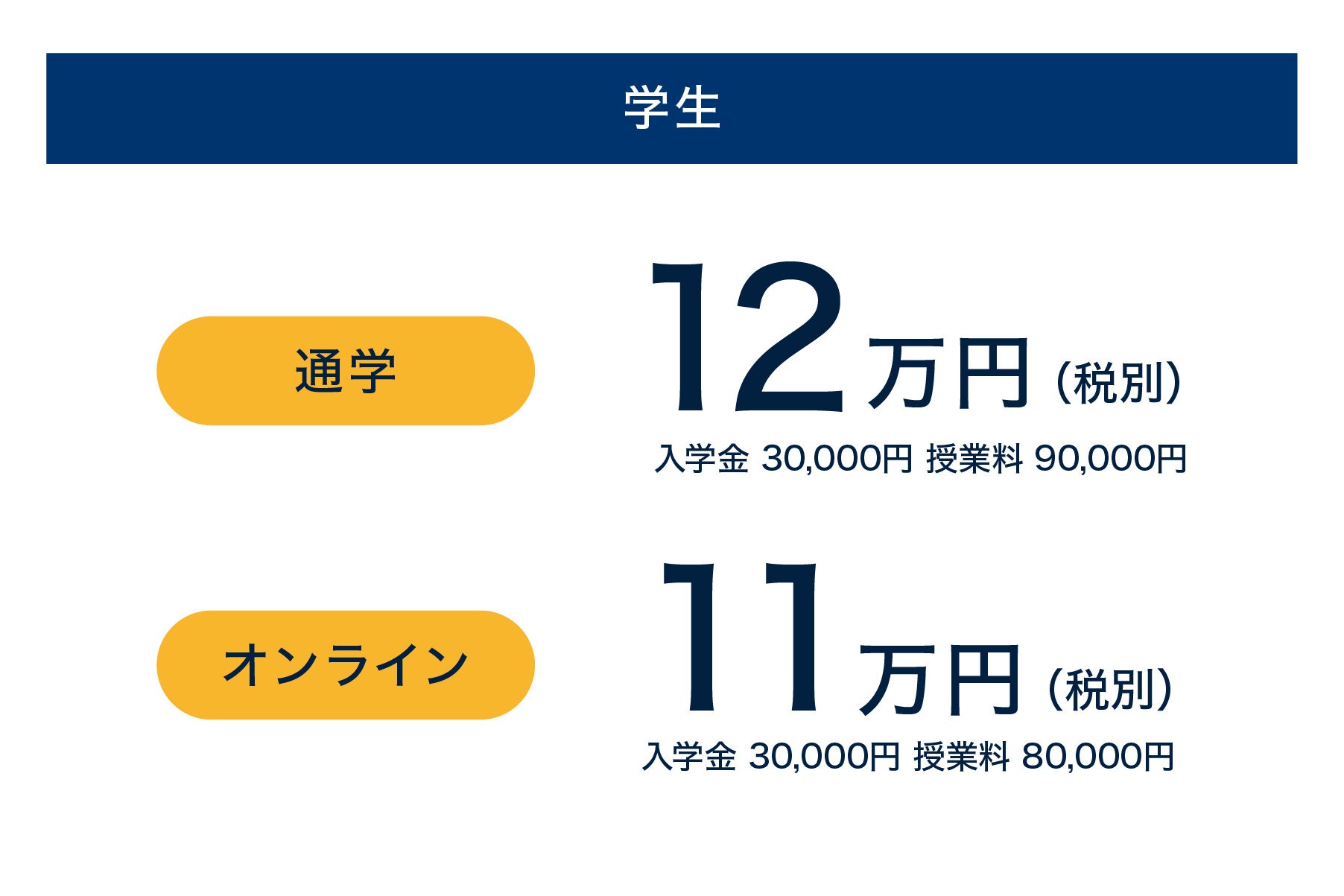Click 30,000円 amount under the 12万円 price
This screenshot has height=896, width=1344.
click(837, 459)
